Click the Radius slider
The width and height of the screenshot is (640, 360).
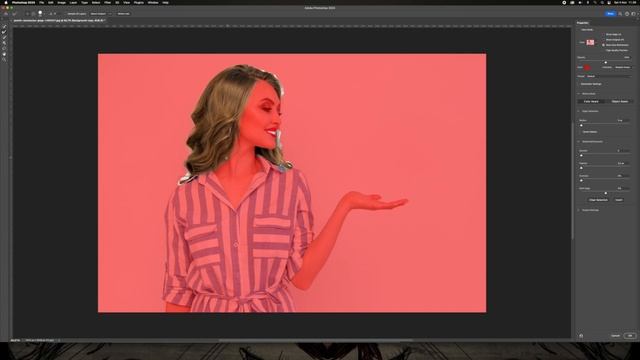(604, 125)
